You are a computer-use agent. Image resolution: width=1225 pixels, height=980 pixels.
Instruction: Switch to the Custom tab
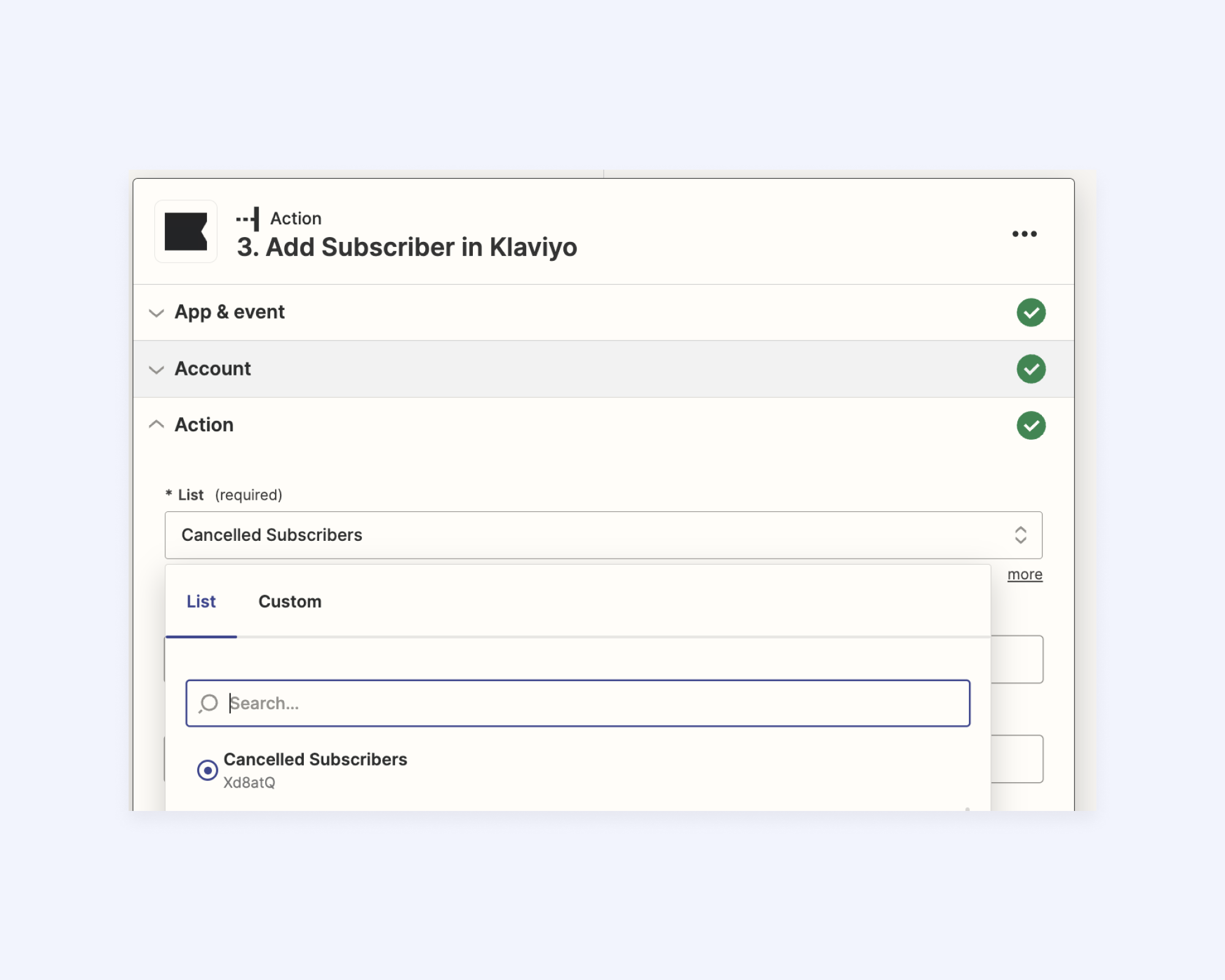click(x=290, y=601)
